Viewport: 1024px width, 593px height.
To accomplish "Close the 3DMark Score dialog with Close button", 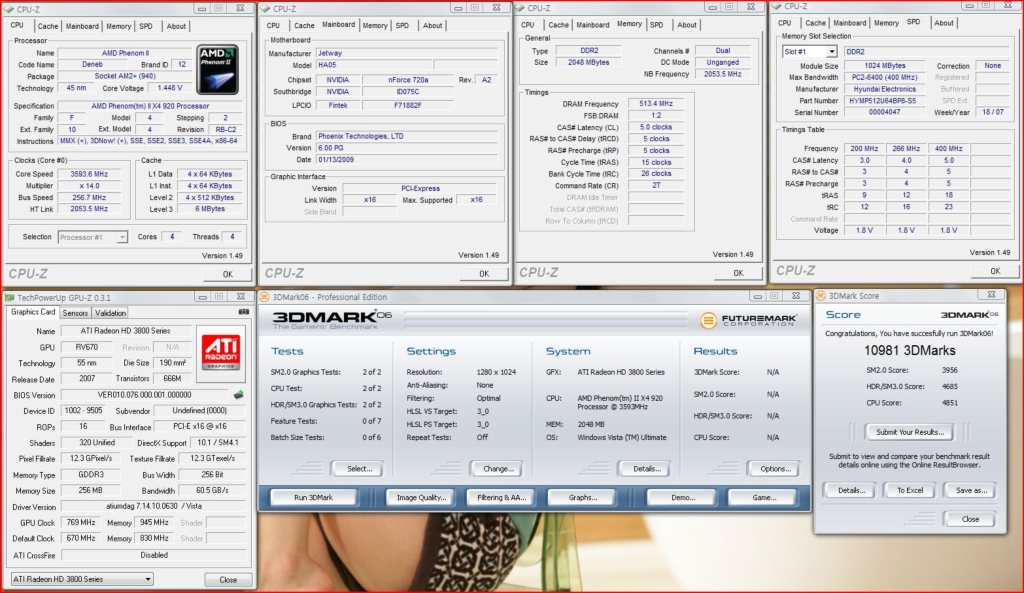I will [x=970, y=519].
